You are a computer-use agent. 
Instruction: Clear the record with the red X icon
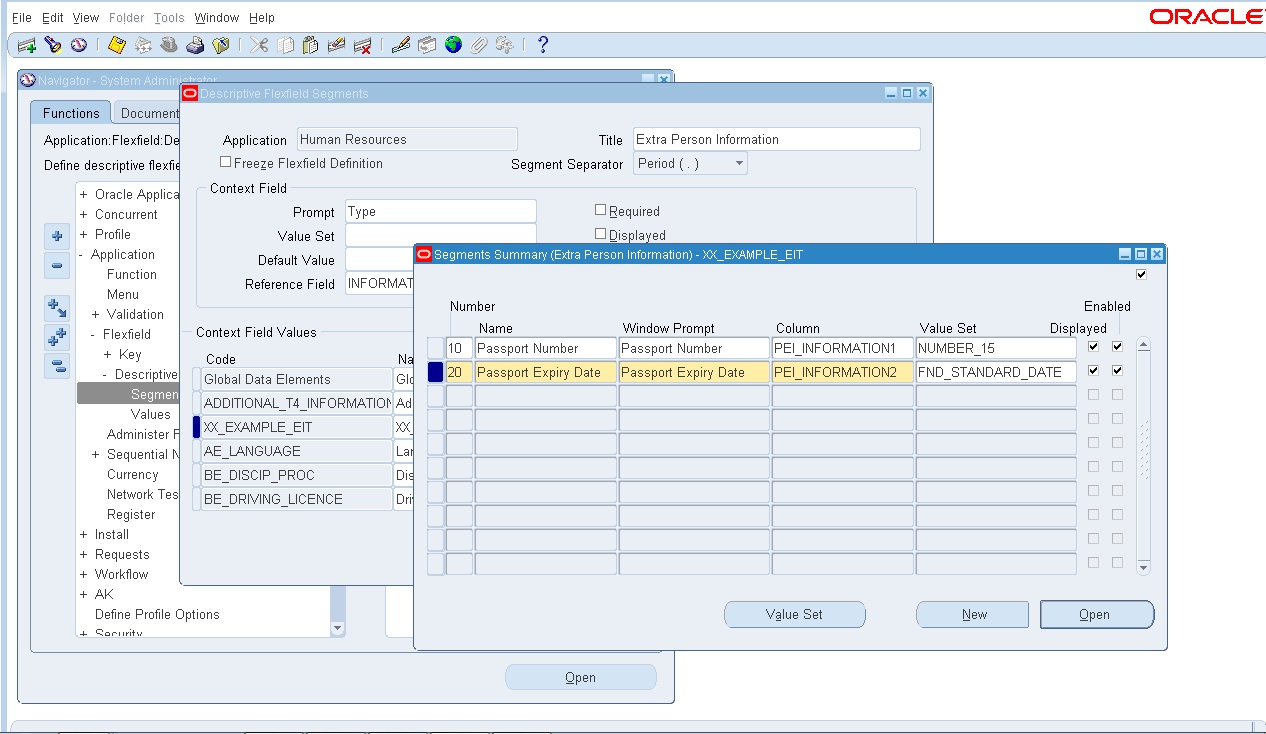point(363,44)
